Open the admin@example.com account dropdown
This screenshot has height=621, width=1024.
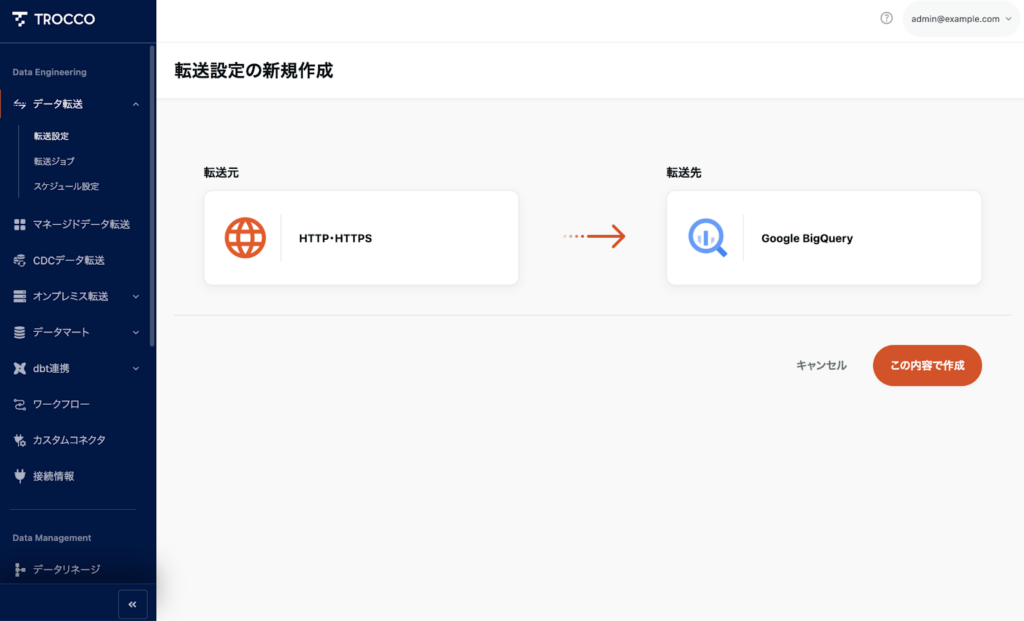tap(961, 19)
